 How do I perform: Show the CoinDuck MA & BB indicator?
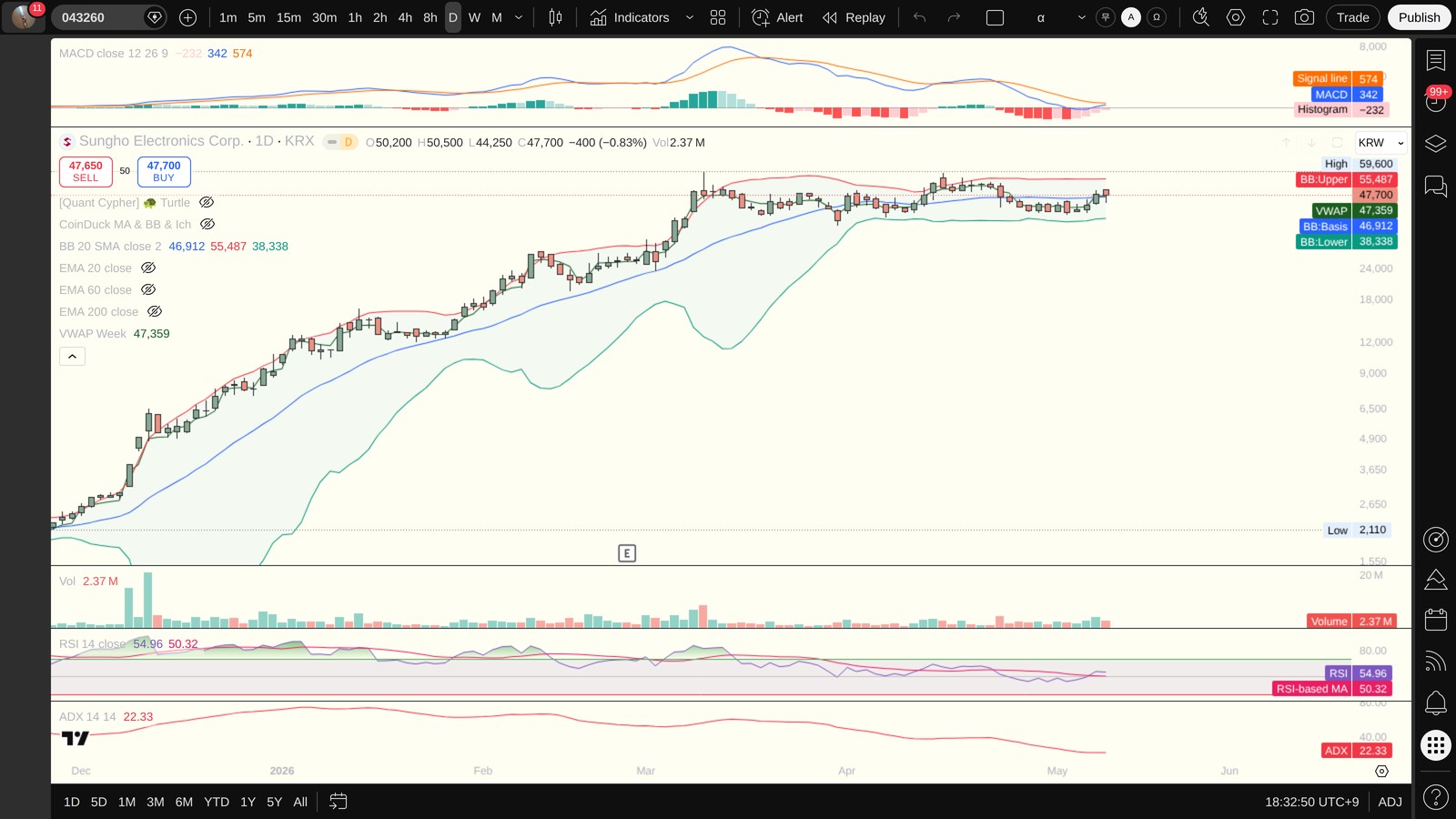pos(207,224)
